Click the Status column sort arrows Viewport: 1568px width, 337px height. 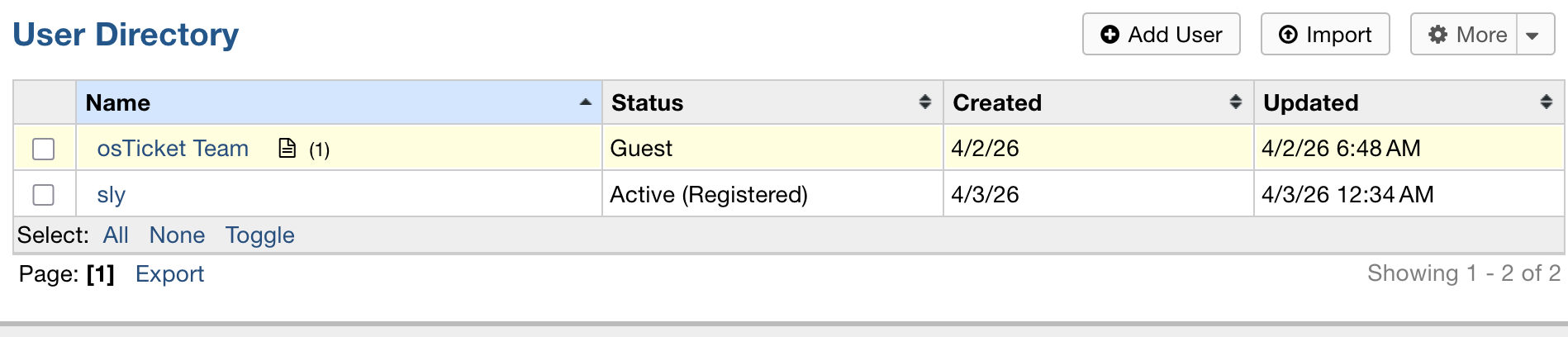tap(925, 102)
